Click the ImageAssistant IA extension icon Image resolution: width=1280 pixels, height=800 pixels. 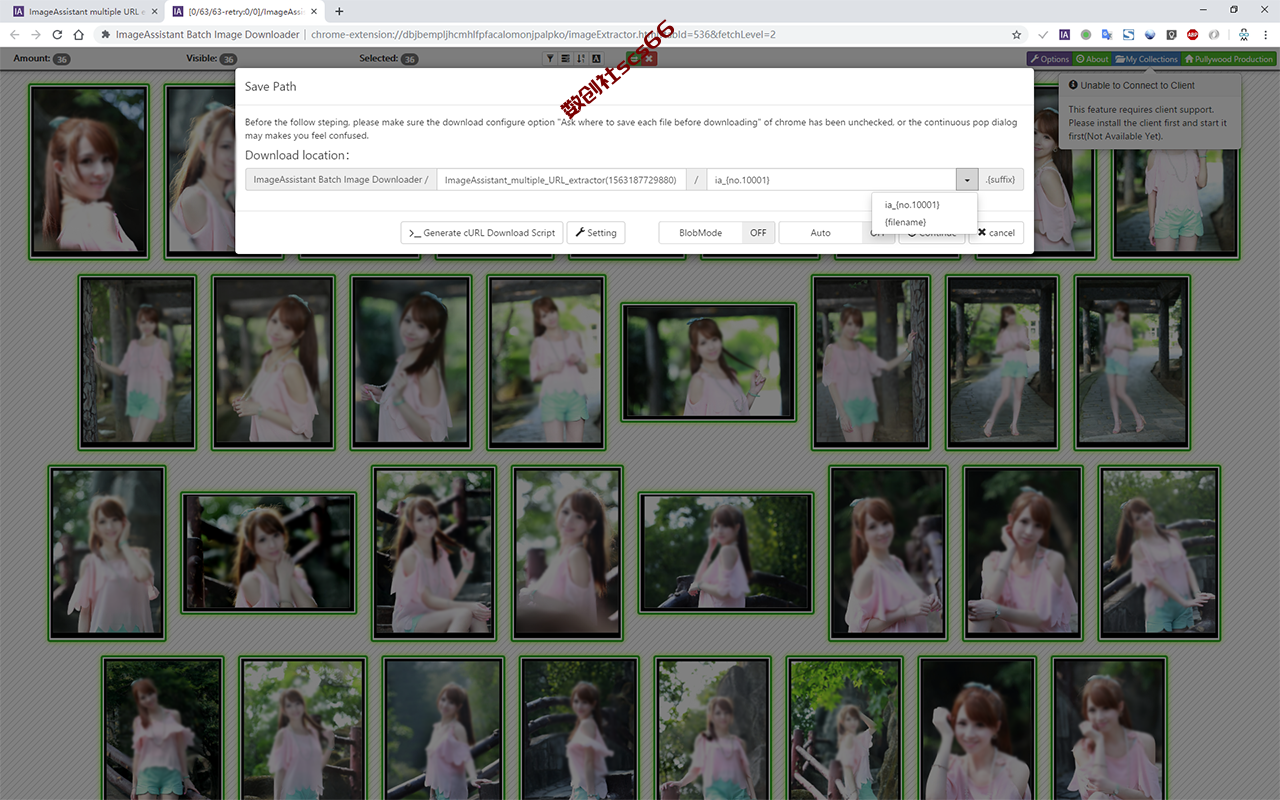[x=1065, y=34]
